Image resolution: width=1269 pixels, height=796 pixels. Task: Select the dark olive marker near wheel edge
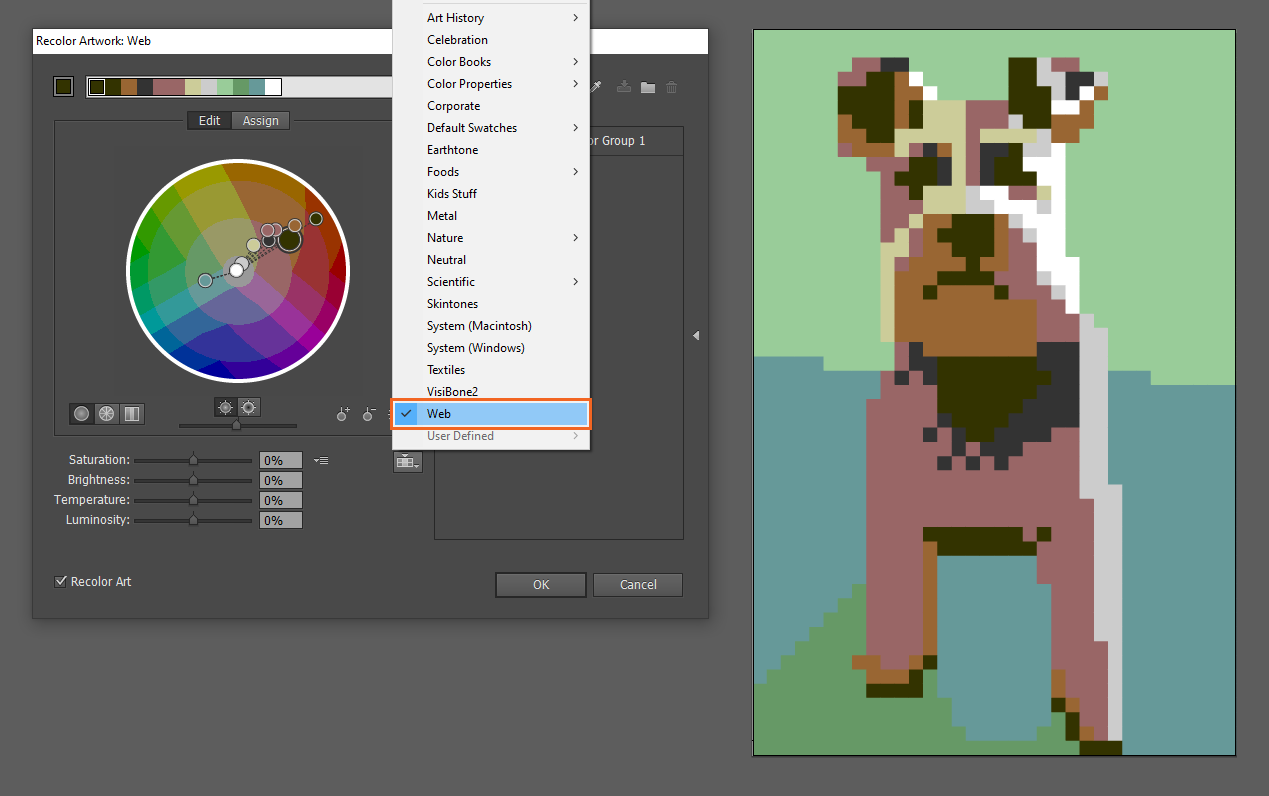[x=316, y=218]
